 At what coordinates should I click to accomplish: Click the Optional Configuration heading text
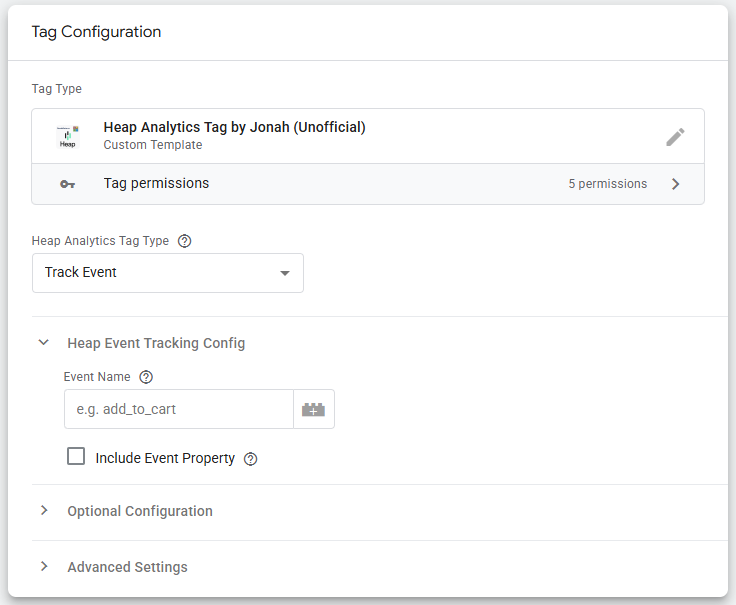pyautogui.click(x=140, y=511)
